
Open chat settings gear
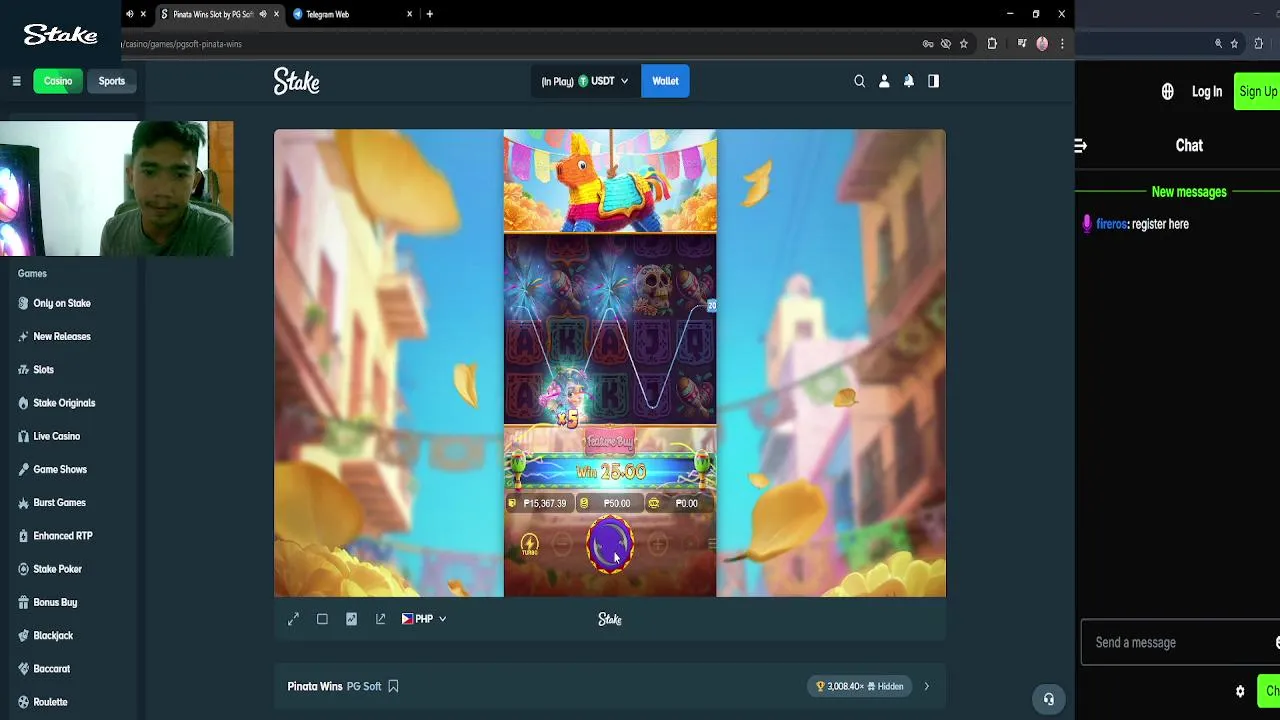[x=1240, y=691]
